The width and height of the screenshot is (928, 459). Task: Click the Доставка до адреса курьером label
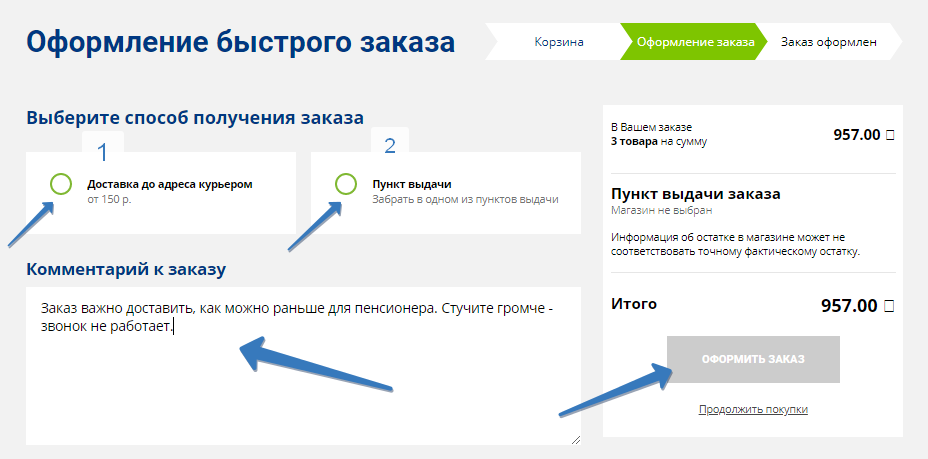(169, 184)
